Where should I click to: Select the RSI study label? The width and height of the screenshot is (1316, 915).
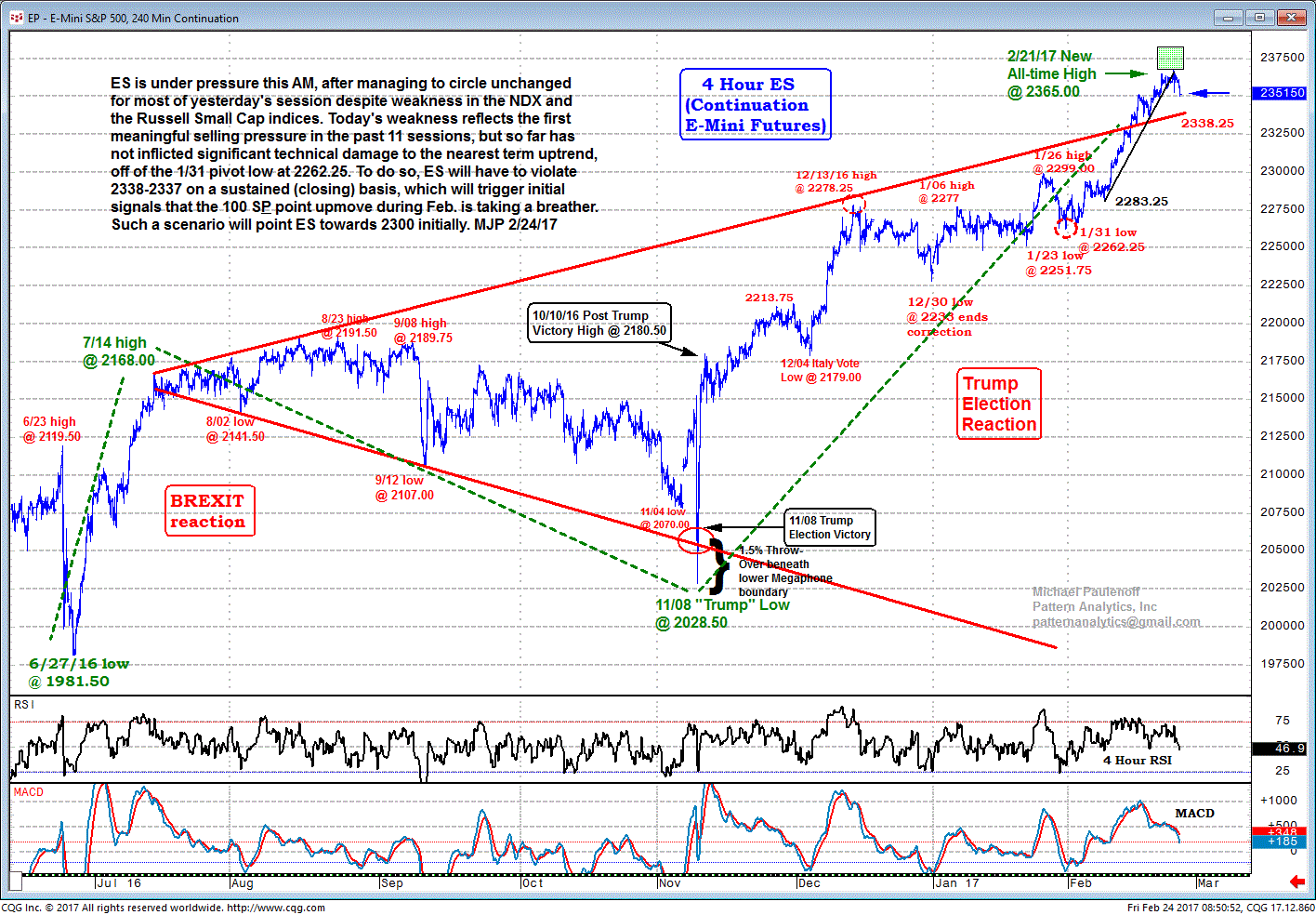point(24,705)
